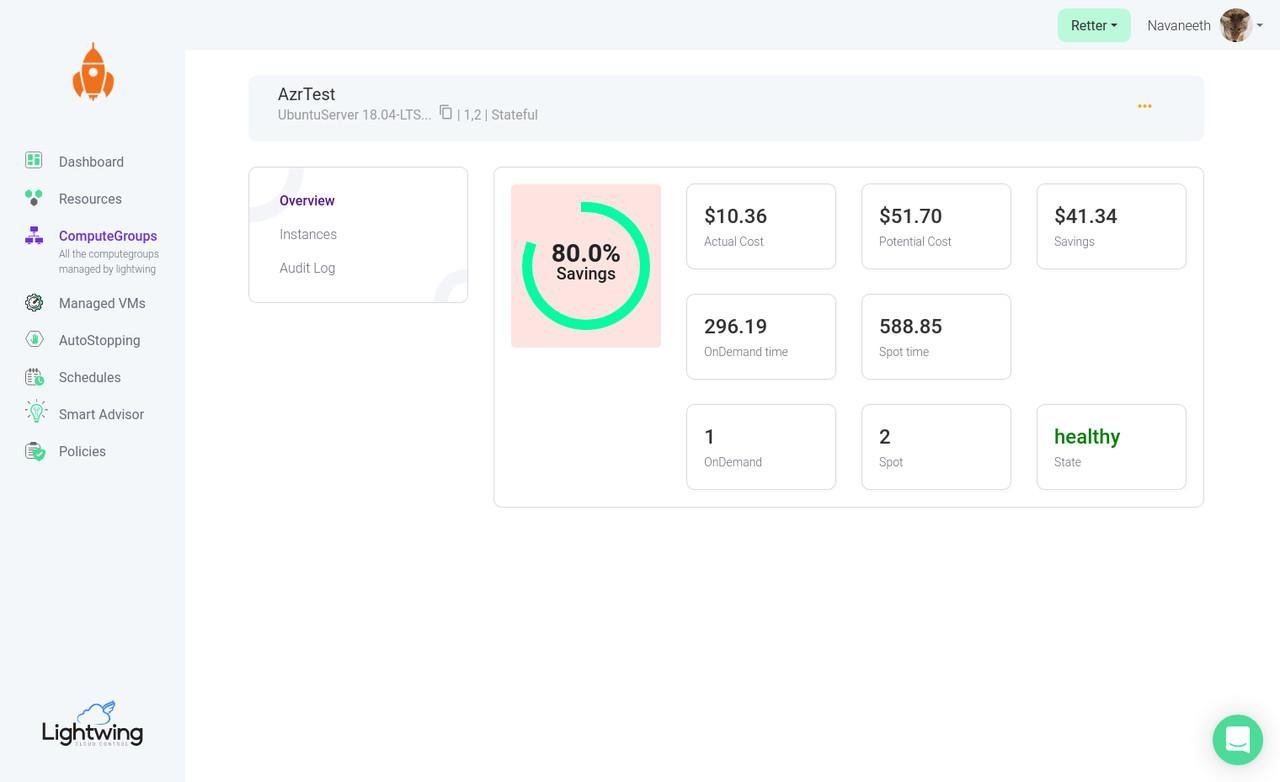1280x782 pixels.
Task: Click the Resources sidebar icon
Action: [x=34, y=198]
